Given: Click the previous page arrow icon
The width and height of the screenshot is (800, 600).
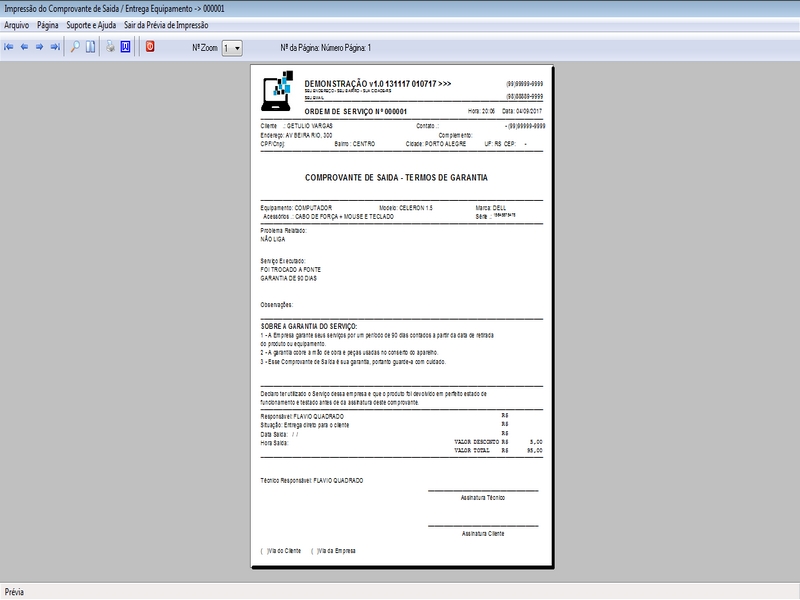Looking at the screenshot, I should [24, 47].
